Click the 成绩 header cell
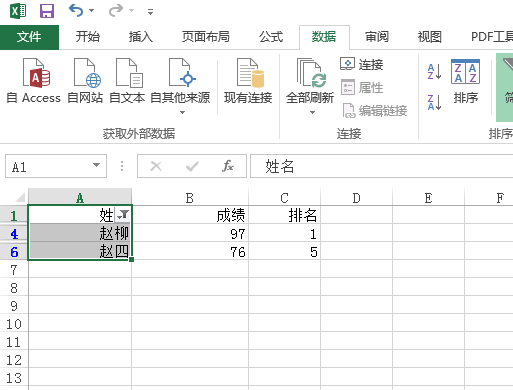Screen dimensions: 513x390 [x=190, y=215]
